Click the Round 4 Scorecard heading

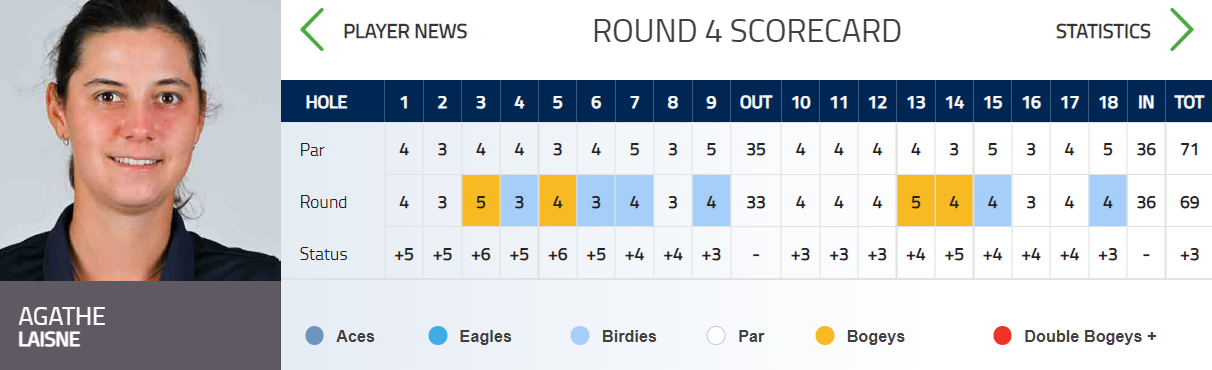click(x=747, y=31)
